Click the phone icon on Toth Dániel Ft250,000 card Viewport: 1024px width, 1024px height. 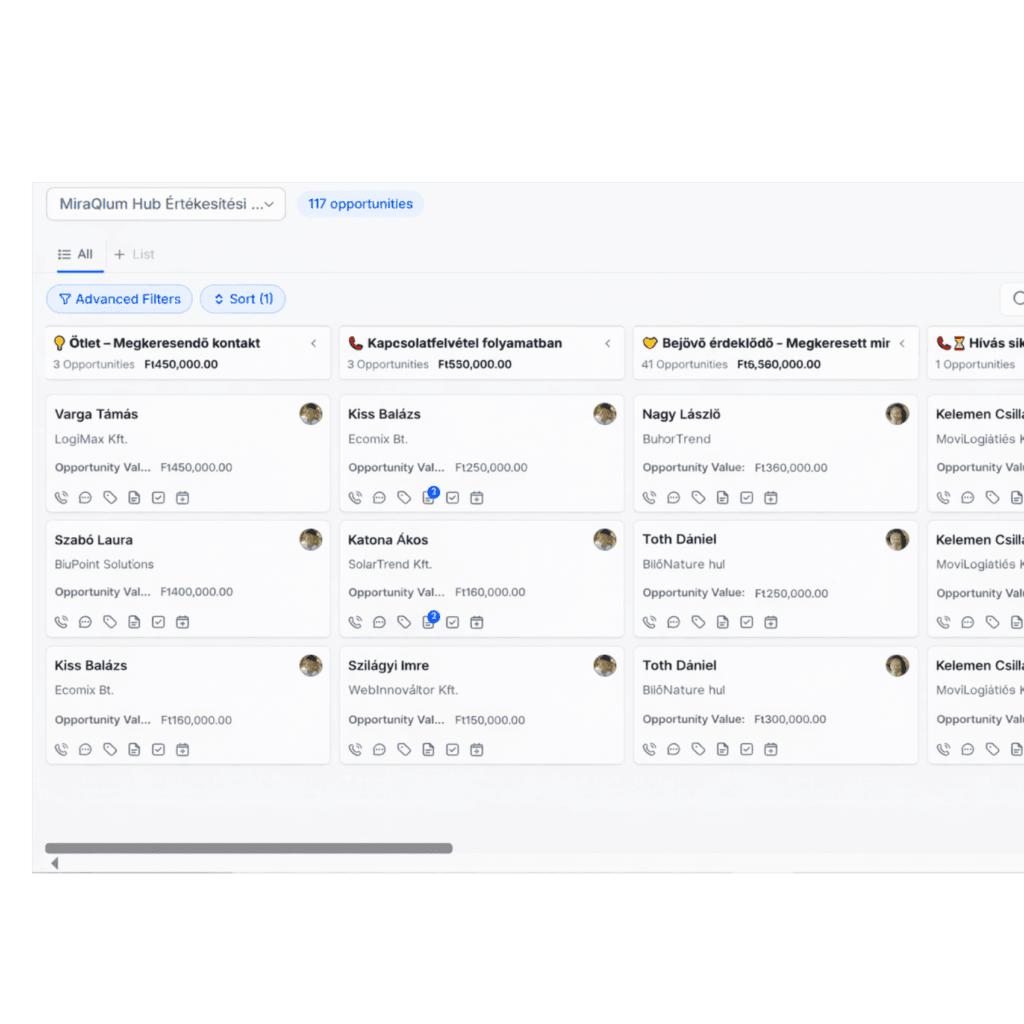click(x=649, y=622)
